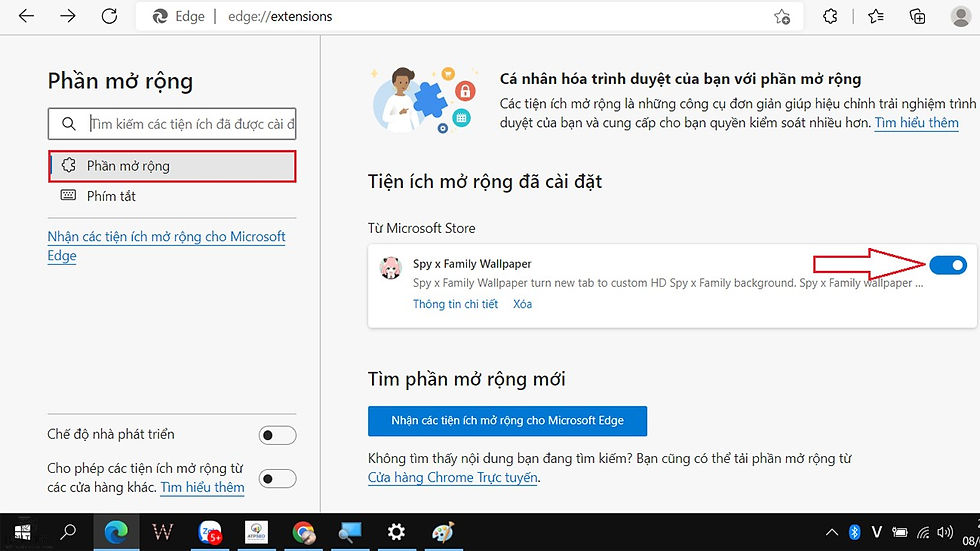The width and height of the screenshot is (980, 551).
Task: Reload the page with the refresh icon
Action: click(109, 16)
